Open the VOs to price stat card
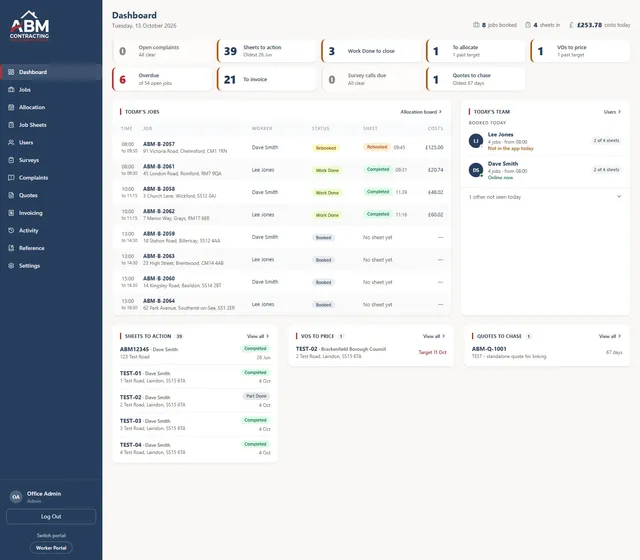The image size is (640, 560). pos(580,51)
